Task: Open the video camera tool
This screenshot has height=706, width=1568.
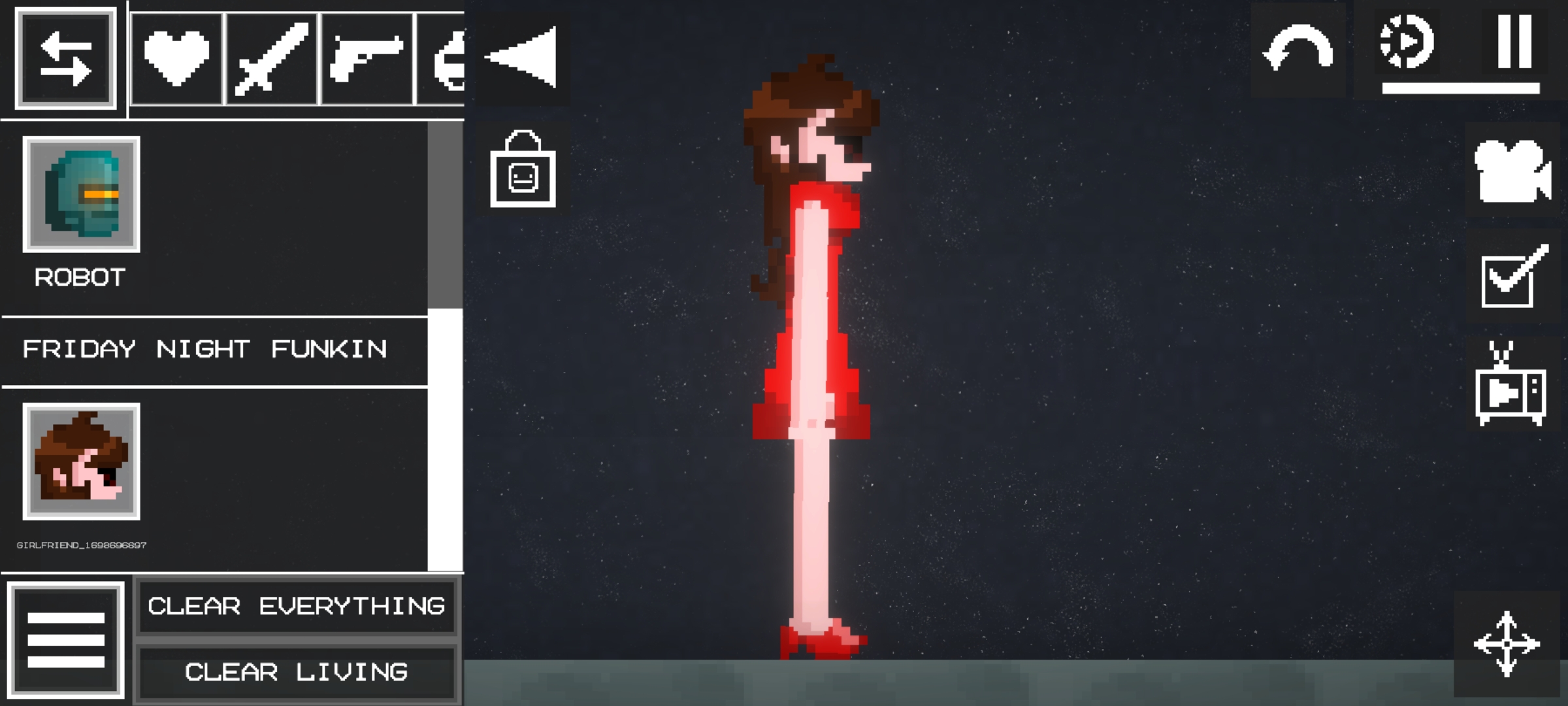Action: [1512, 170]
